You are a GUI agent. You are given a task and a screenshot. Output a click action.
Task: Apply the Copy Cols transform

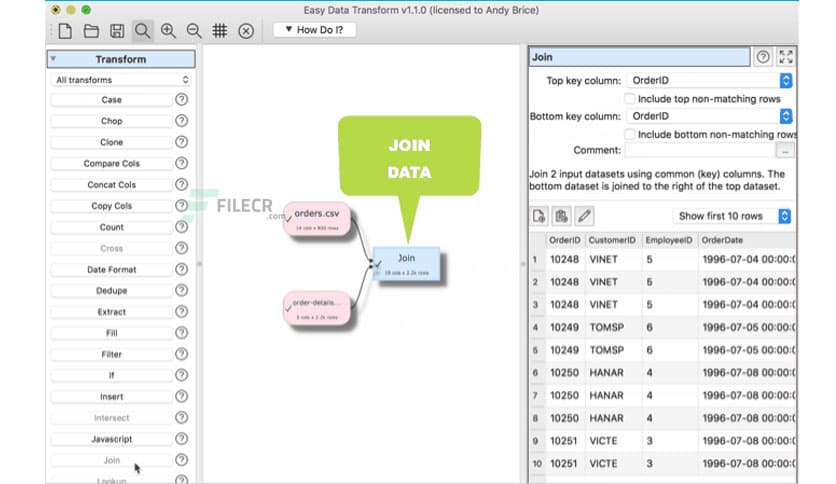111,206
